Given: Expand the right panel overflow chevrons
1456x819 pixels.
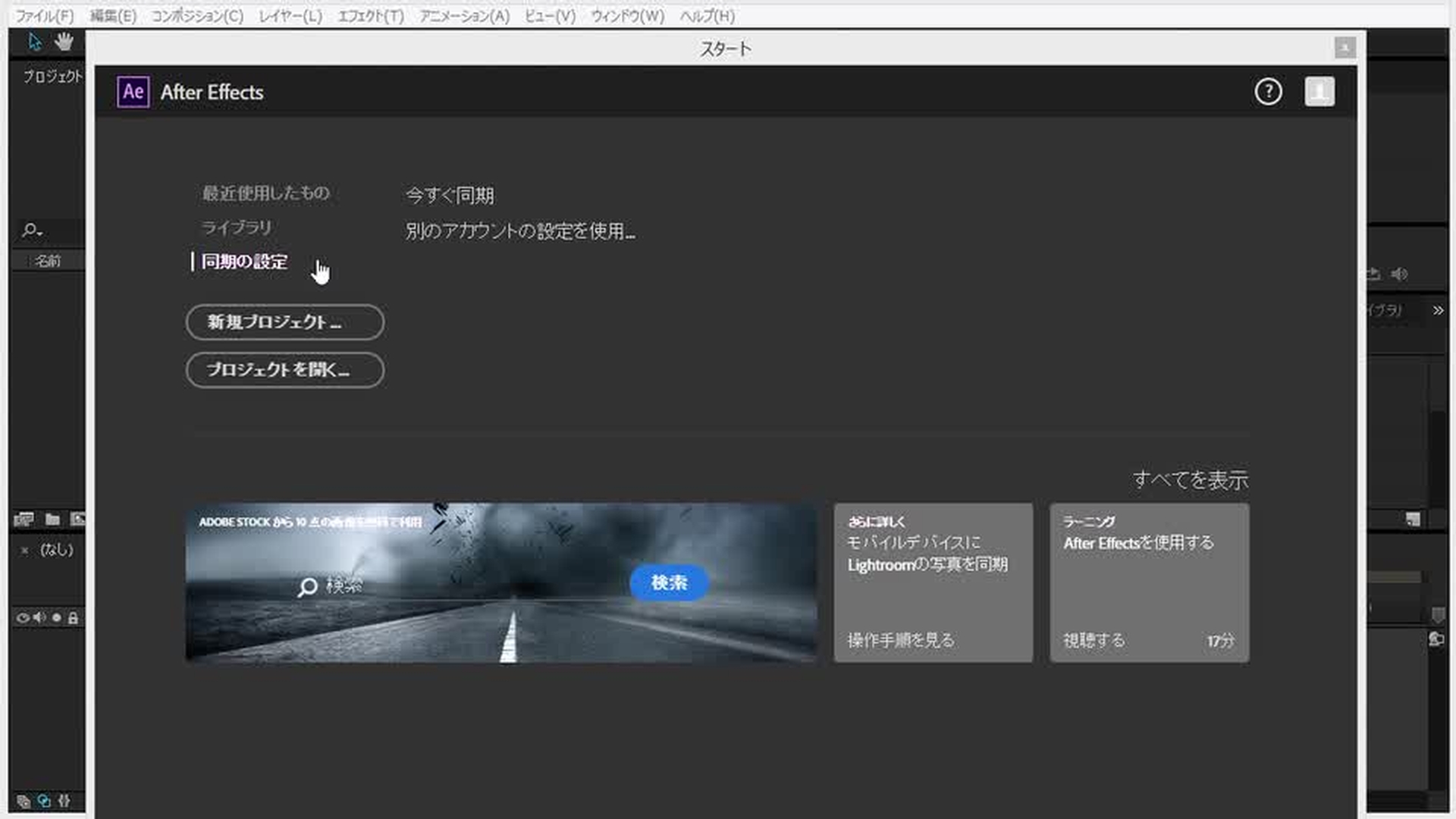Looking at the screenshot, I should [1438, 310].
